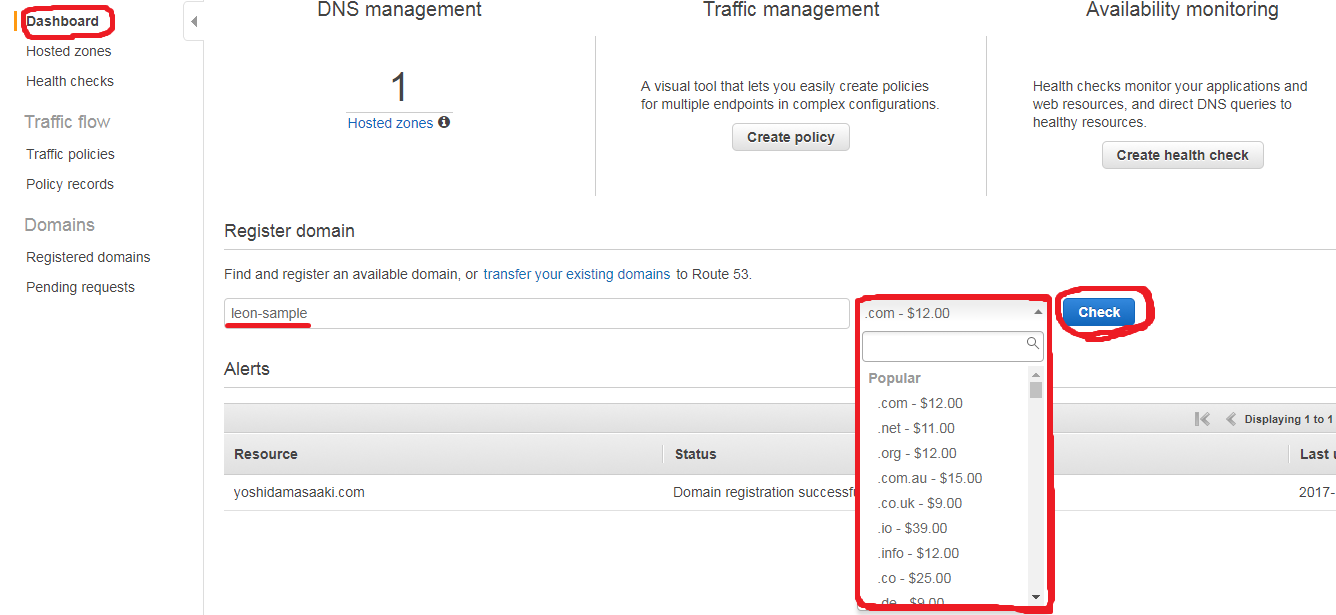This screenshot has height=615, width=1336.
Task: Click the Create policy button
Action: (x=790, y=137)
